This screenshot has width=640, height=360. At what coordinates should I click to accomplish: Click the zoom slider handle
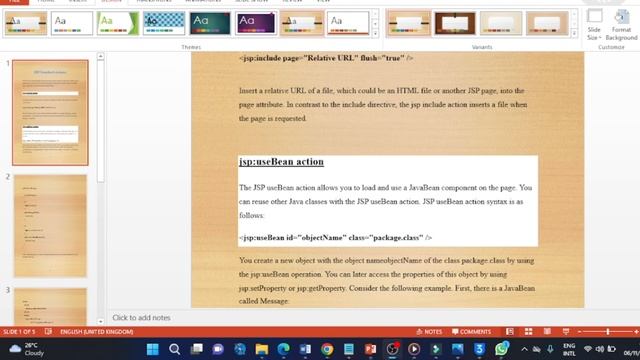(608, 332)
